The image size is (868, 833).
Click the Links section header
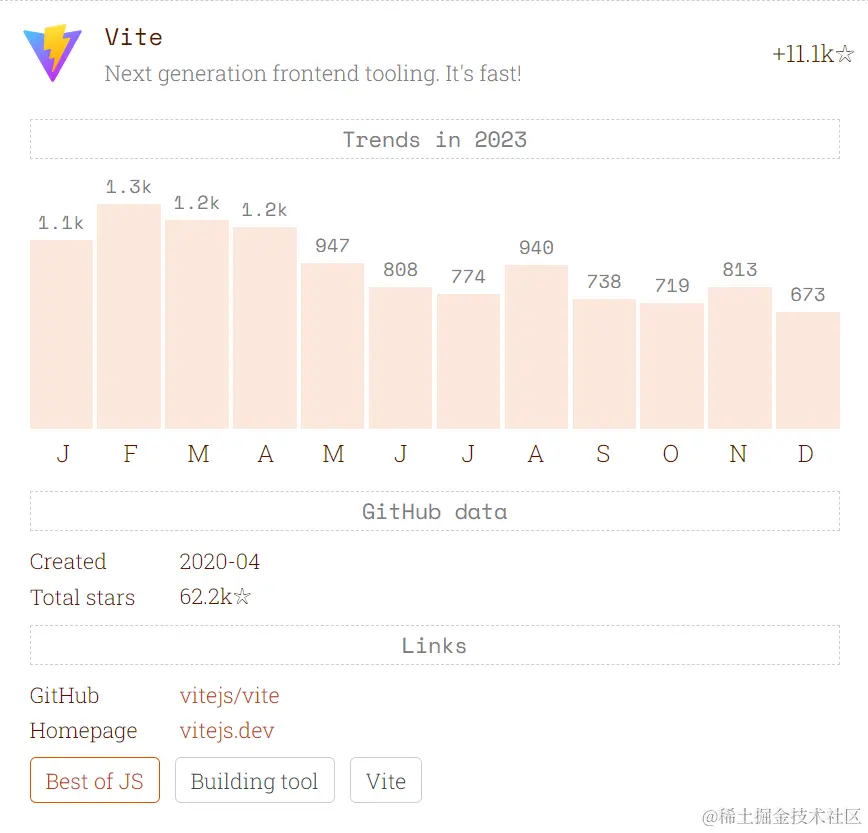pyautogui.click(x=435, y=645)
